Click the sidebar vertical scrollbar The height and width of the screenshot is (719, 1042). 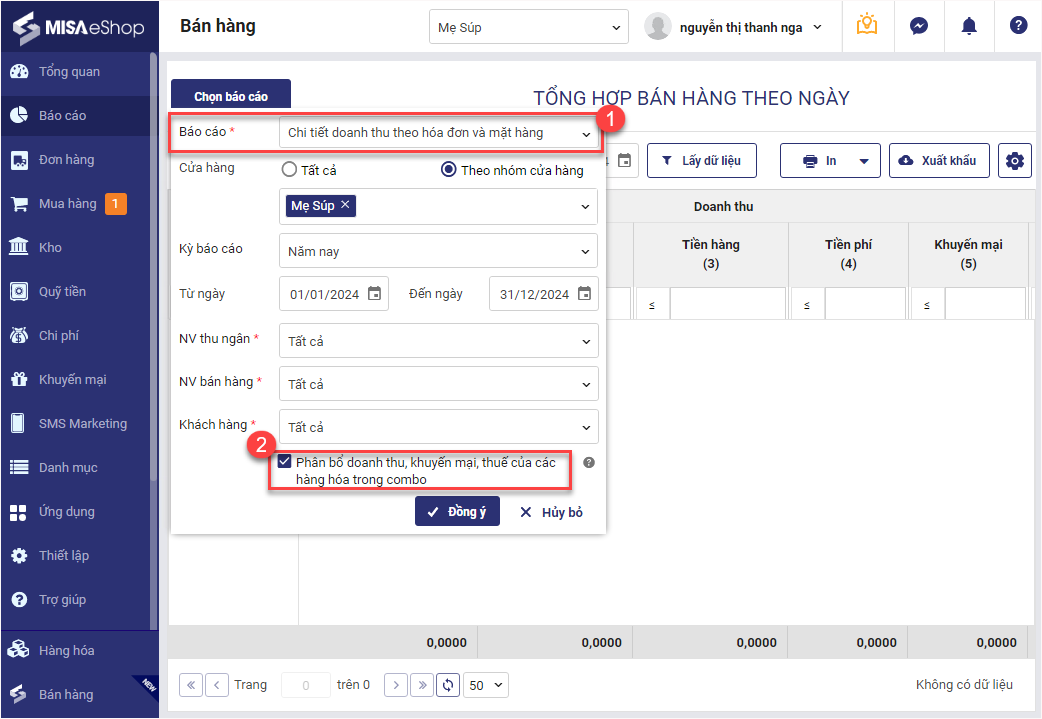[x=154, y=266]
